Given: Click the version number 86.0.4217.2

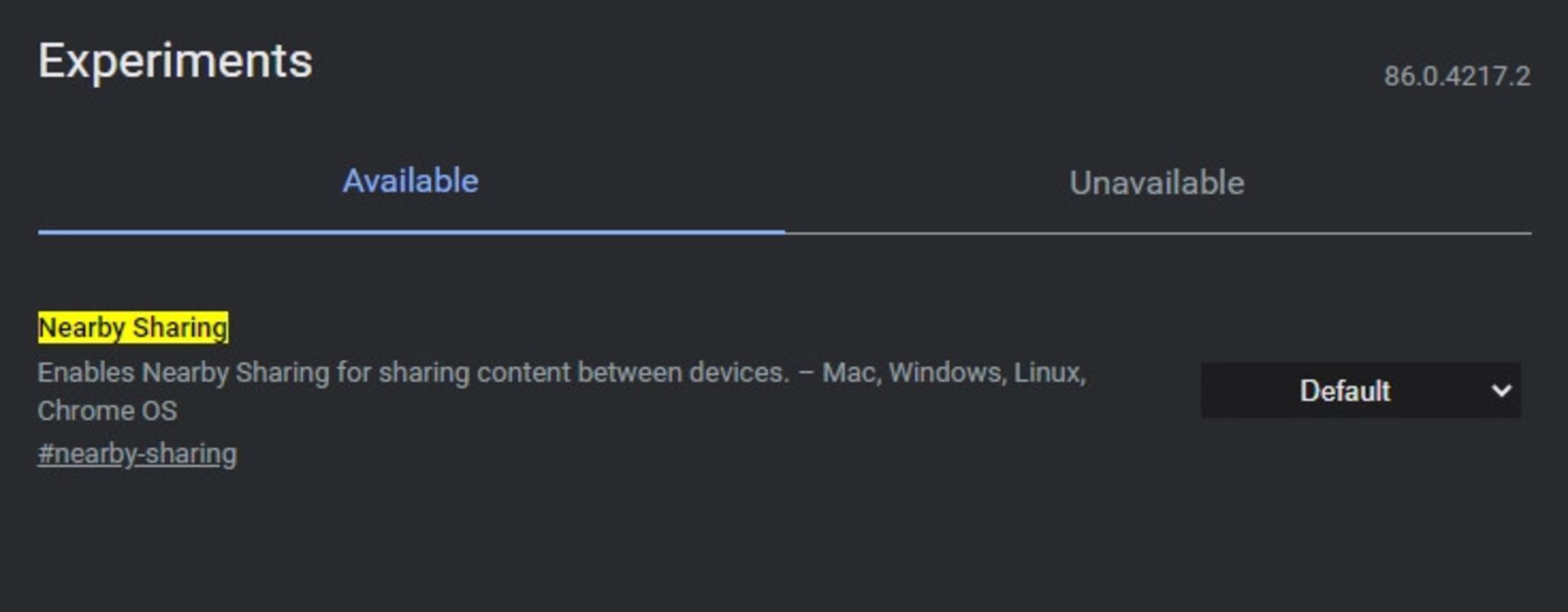Looking at the screenshot, I should click(x=1456, y=76).
